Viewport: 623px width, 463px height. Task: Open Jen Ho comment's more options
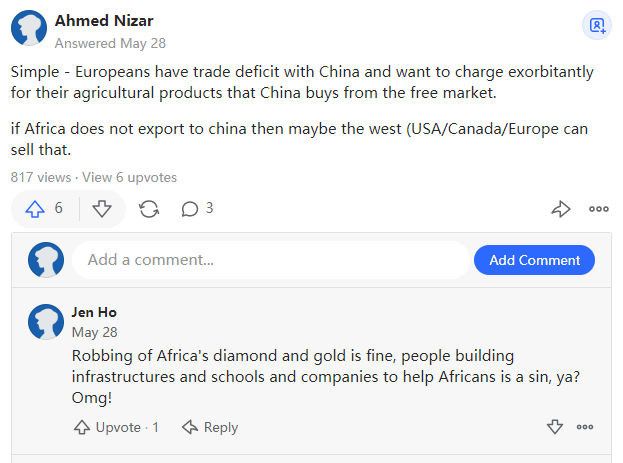click(x=586, y=427)
